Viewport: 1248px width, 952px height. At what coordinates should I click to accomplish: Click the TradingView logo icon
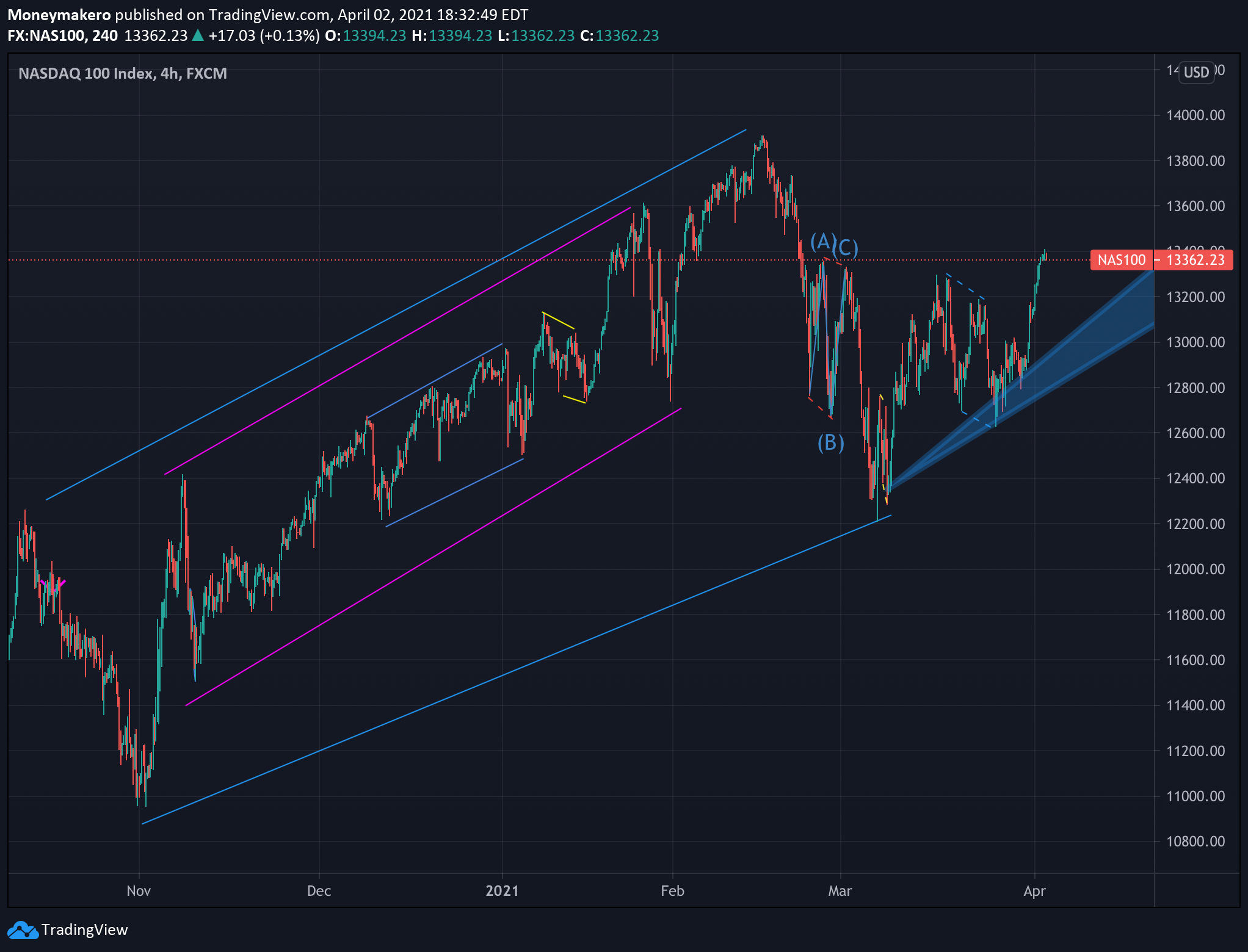[x=23, y=930]
